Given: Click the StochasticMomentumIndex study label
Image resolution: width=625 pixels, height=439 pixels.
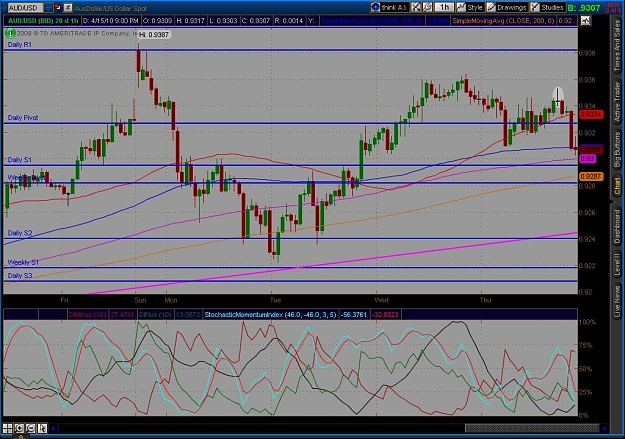Looking at the screenshot, I should 270,315.
